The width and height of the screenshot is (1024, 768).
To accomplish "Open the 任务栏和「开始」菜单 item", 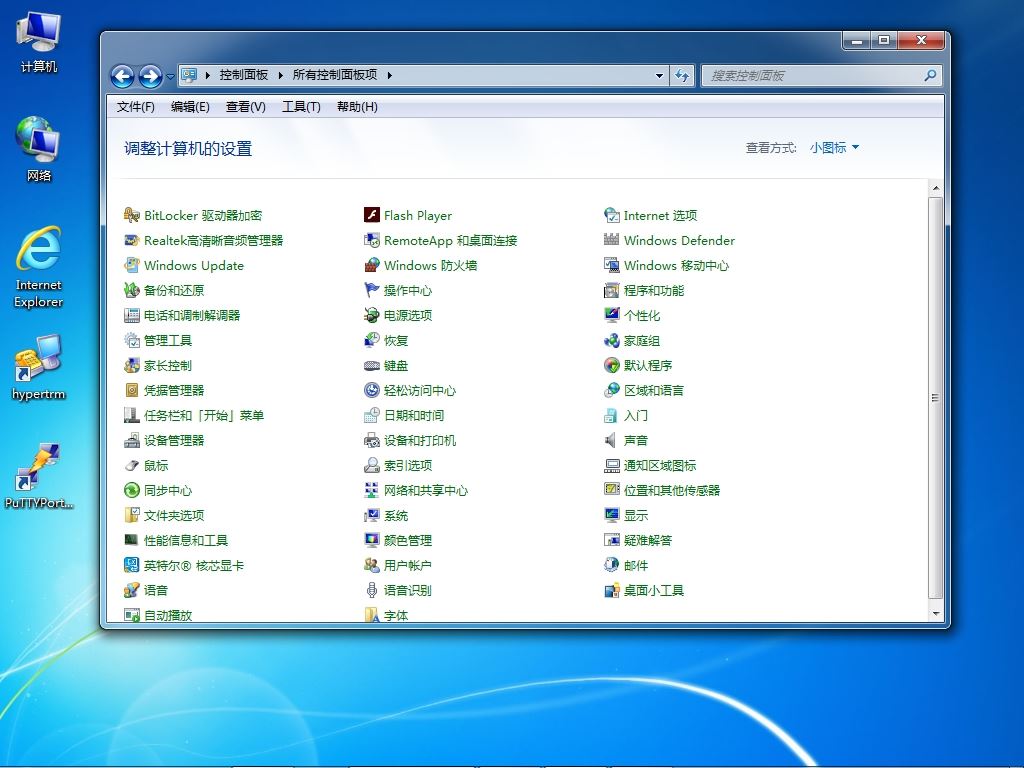I will tap(204, 415).
